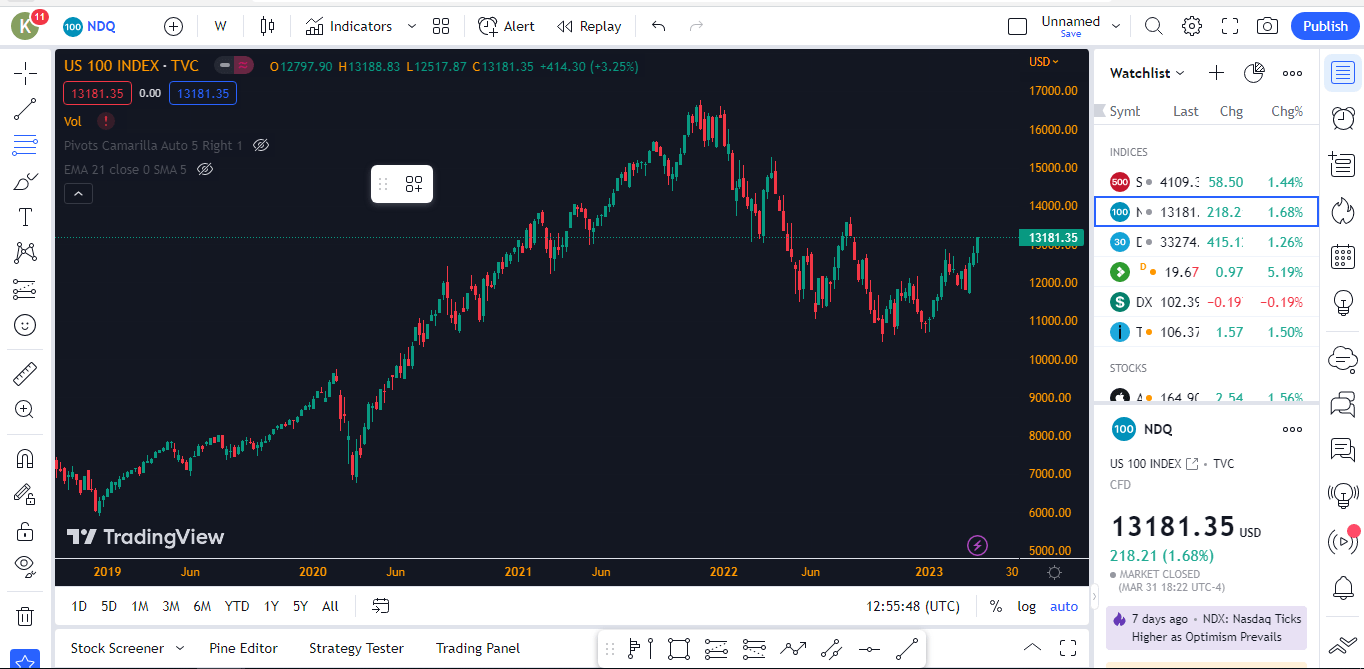Click the Magnet mode icon
The image size is (1364, 669).
(25, 459)
